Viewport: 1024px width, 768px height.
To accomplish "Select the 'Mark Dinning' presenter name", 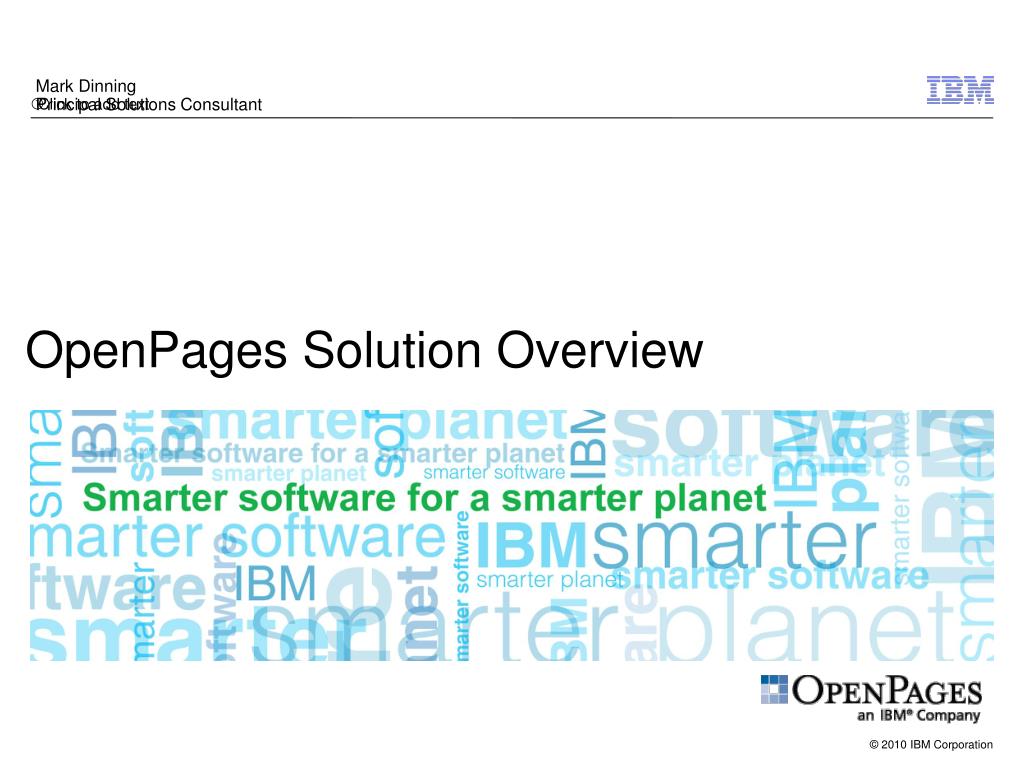I will pos(86,86).
